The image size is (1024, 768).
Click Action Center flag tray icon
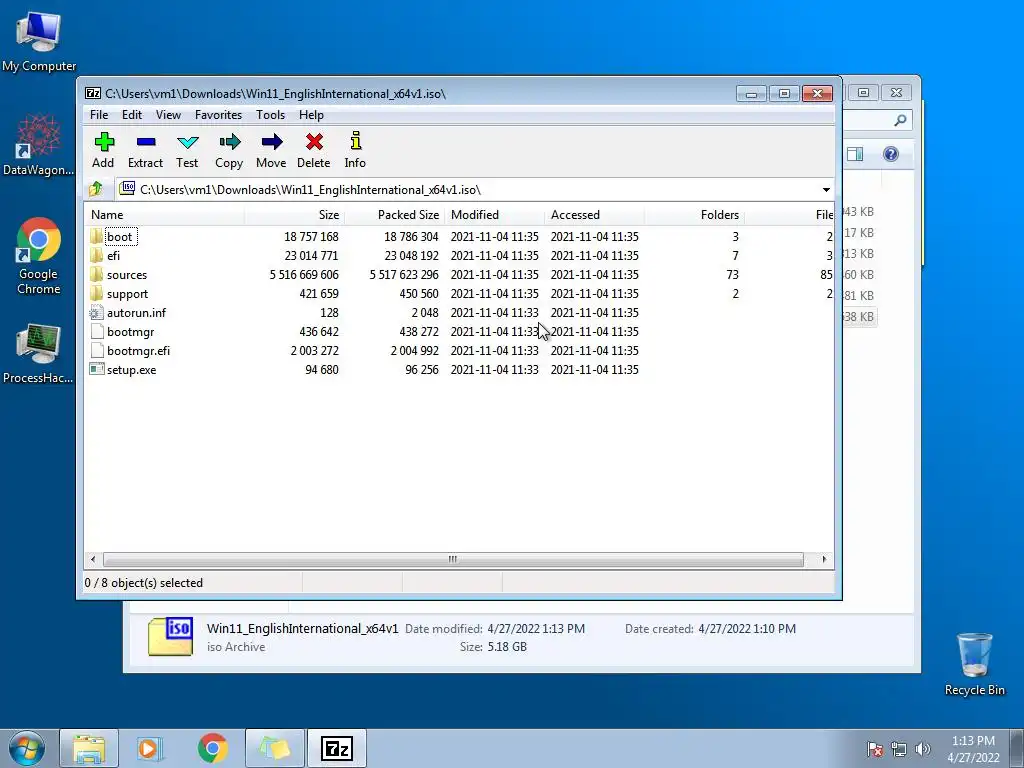(874, 749)
